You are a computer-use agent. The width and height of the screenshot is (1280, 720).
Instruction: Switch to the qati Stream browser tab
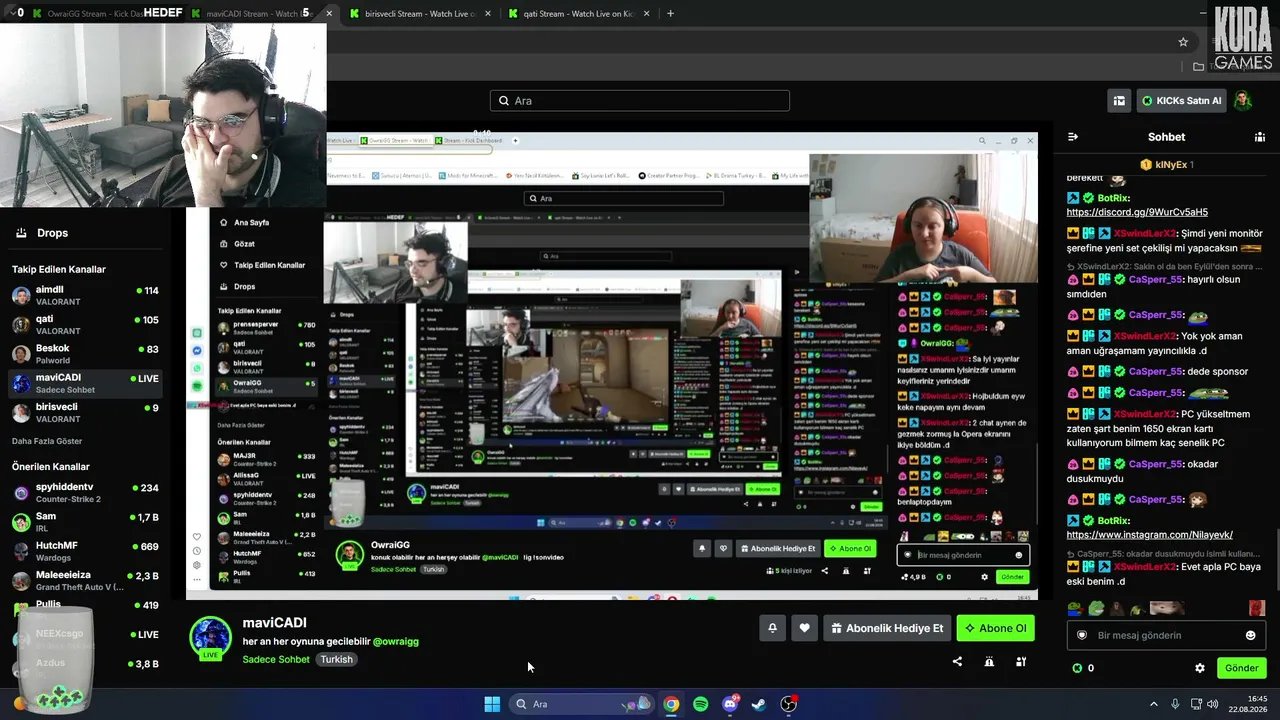[x=579, y=14]
